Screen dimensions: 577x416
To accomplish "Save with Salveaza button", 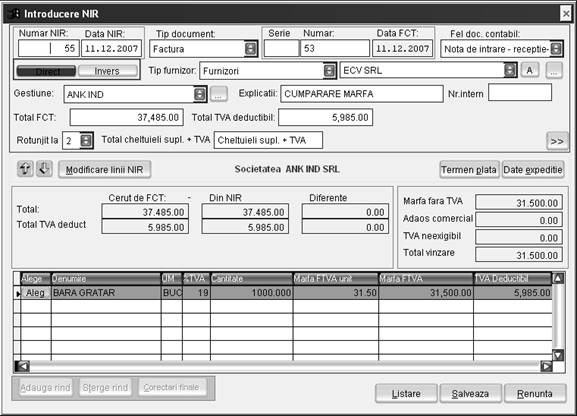I will (x=470, y=394).
